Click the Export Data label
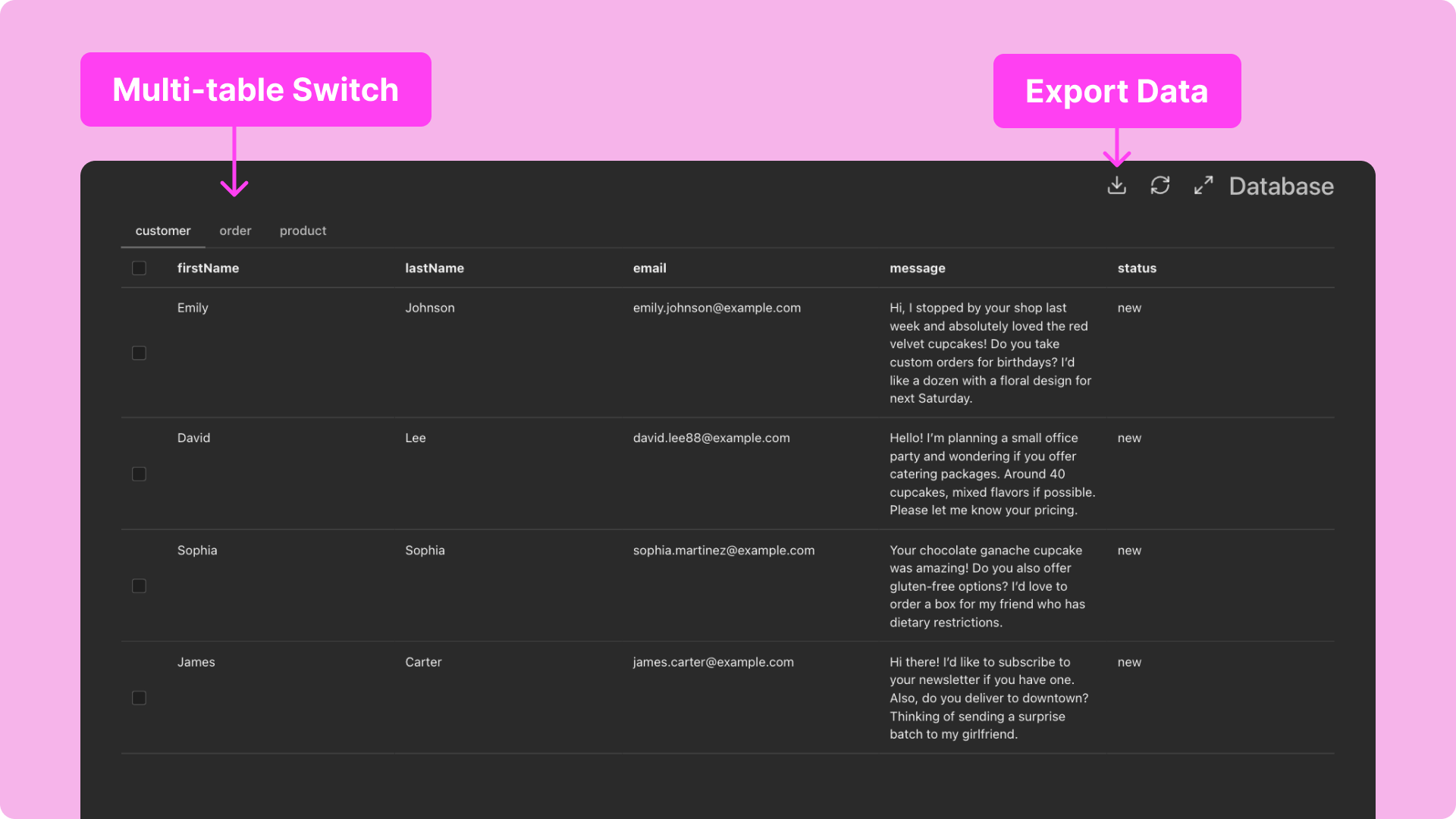The height and width of the screenshot is (819, 1456). [x=1116, y=91]
